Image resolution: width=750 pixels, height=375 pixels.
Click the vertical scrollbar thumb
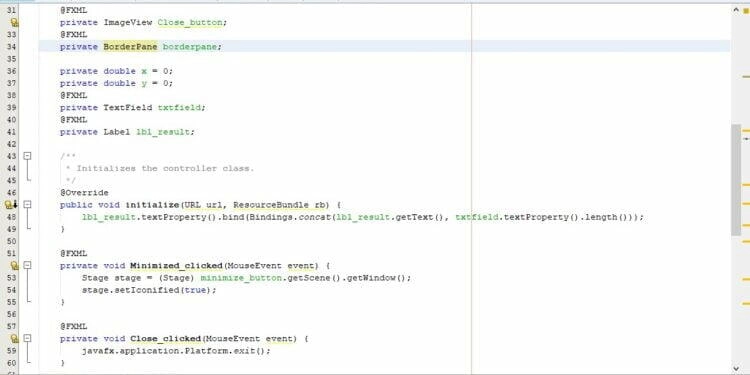click(x=736, y=179)
